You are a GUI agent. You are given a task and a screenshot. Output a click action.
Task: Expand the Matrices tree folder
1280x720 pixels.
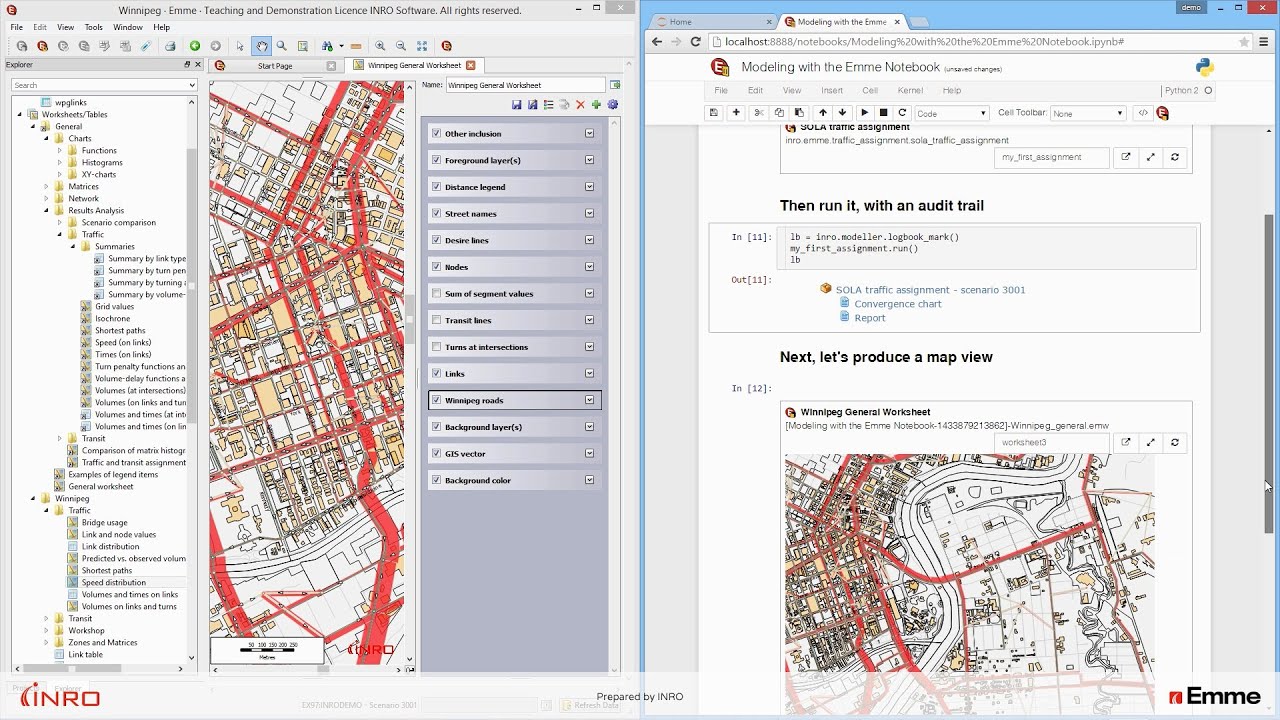click(x=46, y=186)
